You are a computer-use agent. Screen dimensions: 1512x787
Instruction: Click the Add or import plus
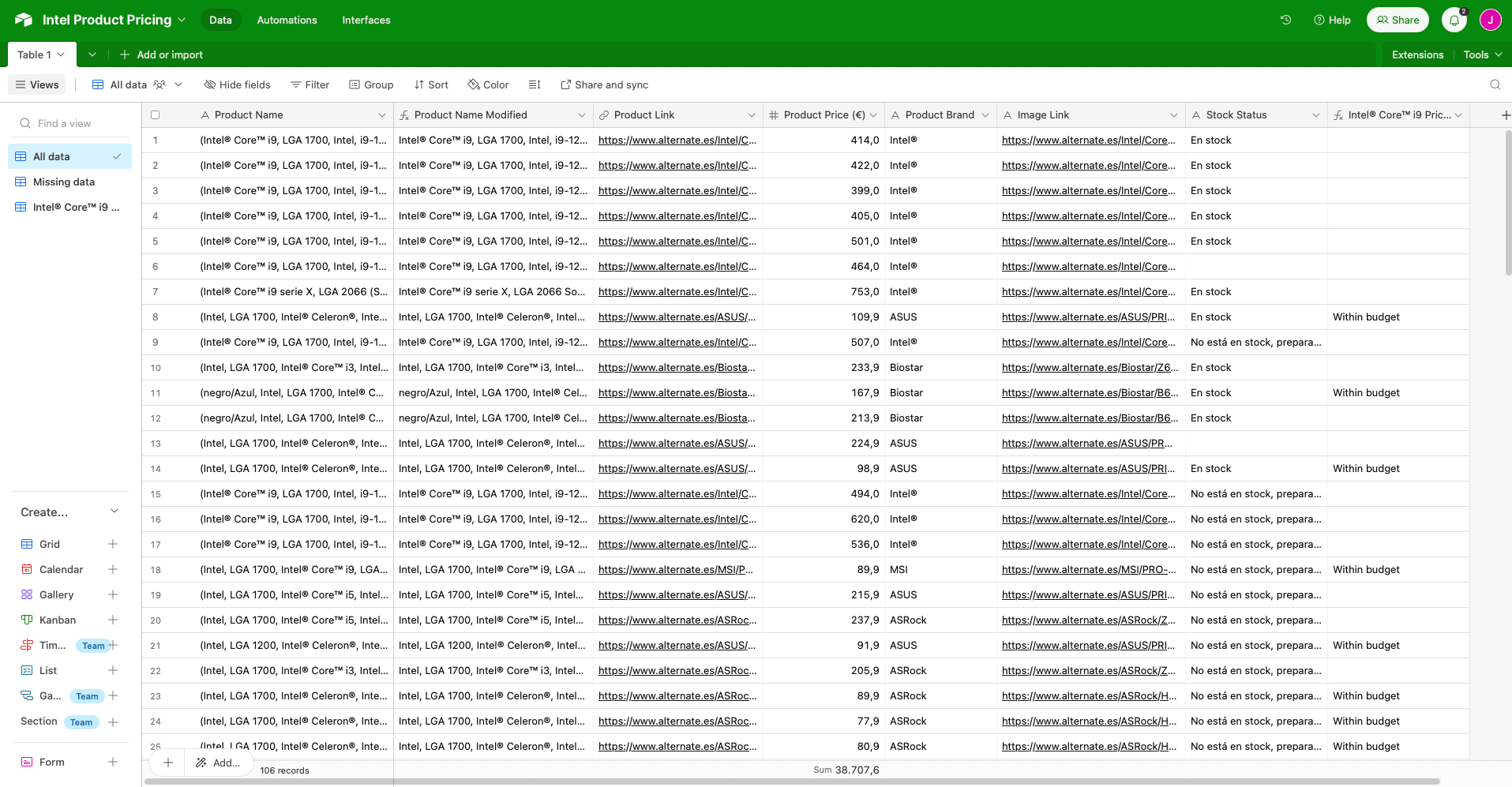124,54
